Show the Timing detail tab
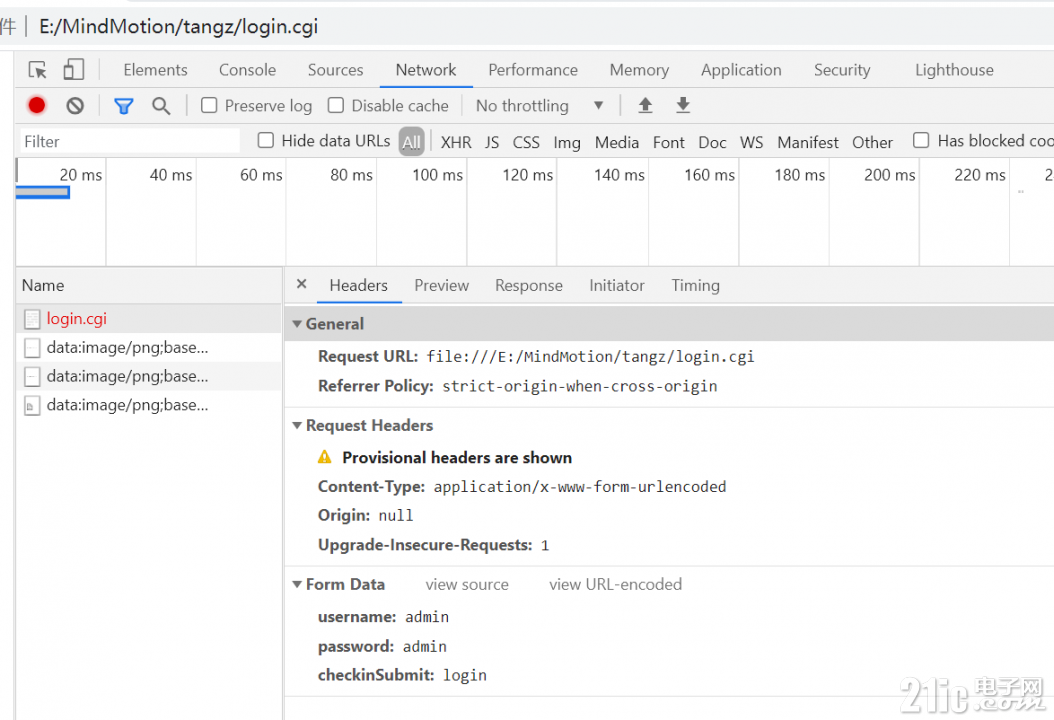The image size is (1054, 720). coord(696,285)
